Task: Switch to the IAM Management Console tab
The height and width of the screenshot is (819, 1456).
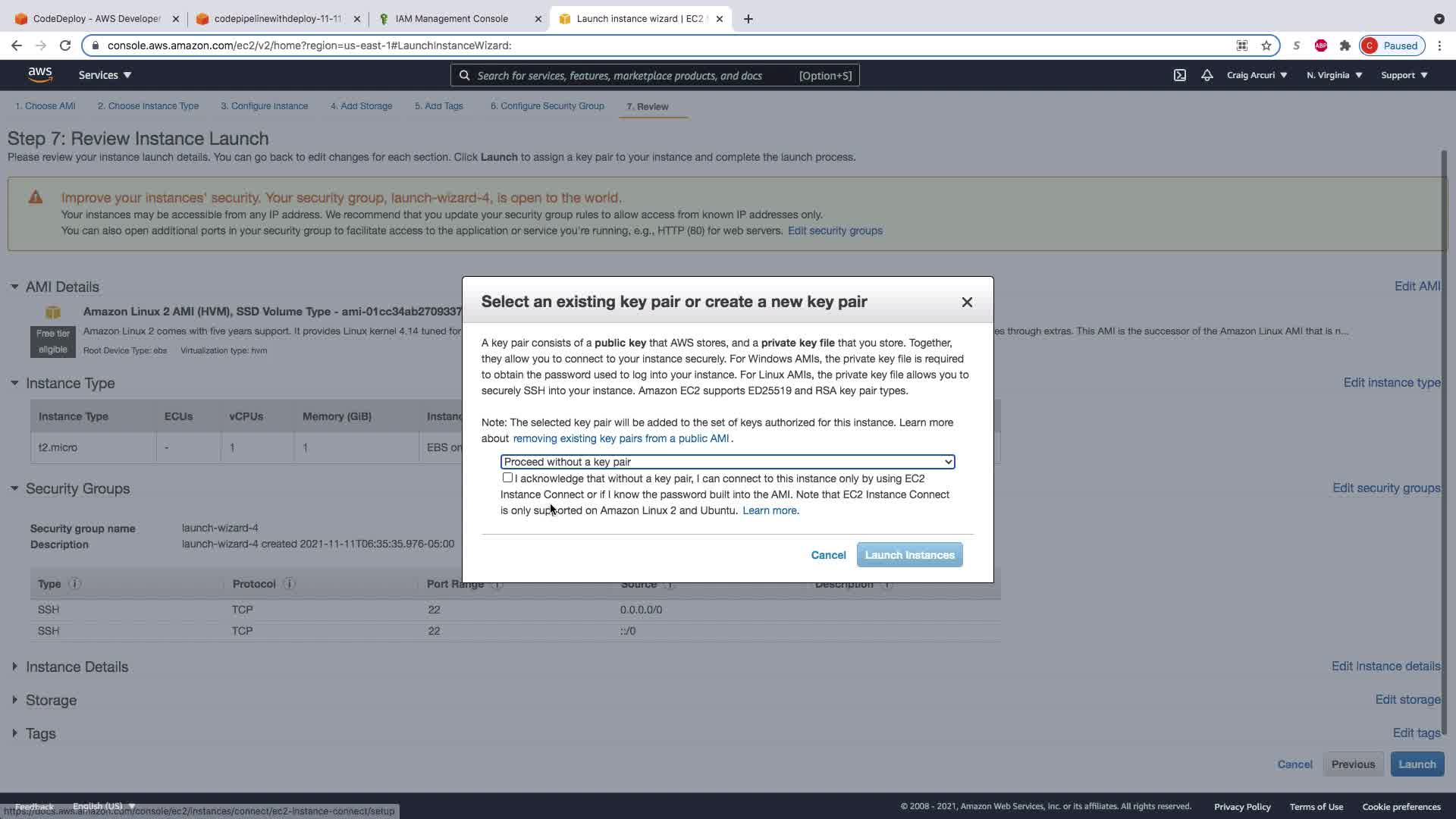Action: coord(452,19)
